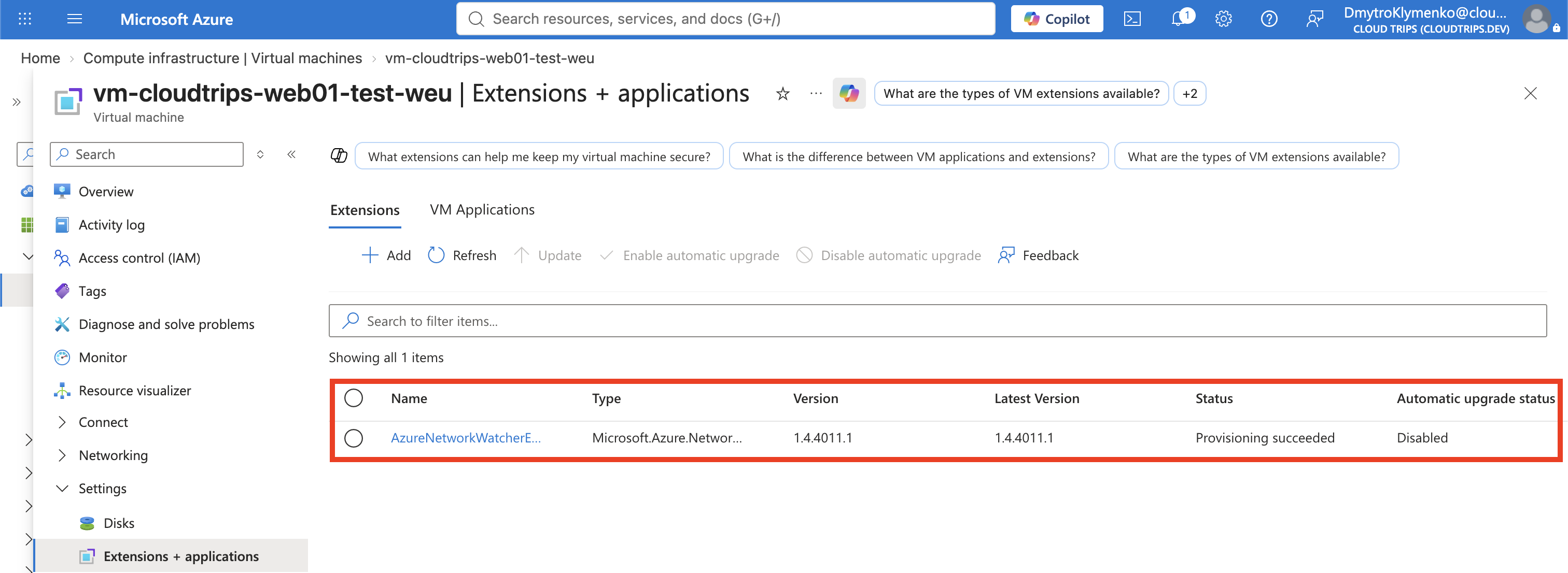Focus the Search to filter items field
This screenshot has height=573, width=1568.
click(937, 321)
